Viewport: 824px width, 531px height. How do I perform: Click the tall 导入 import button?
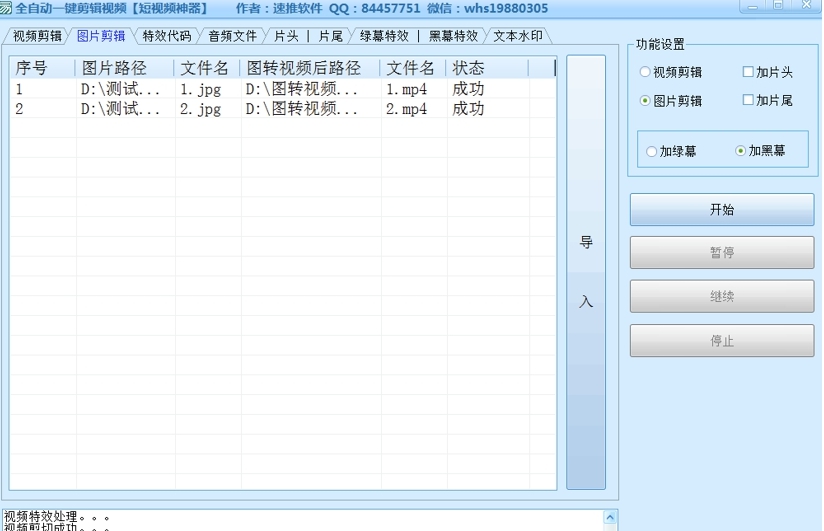point(586,272)
